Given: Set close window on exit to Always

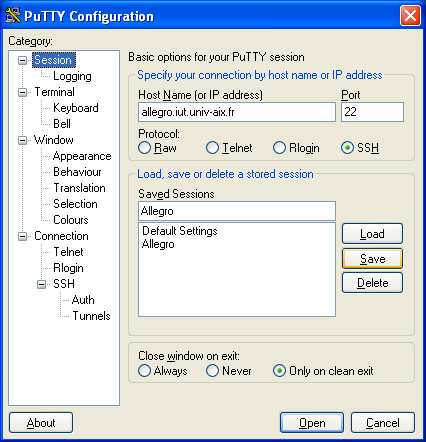Looking at the screenshot, I should [144, 371].
